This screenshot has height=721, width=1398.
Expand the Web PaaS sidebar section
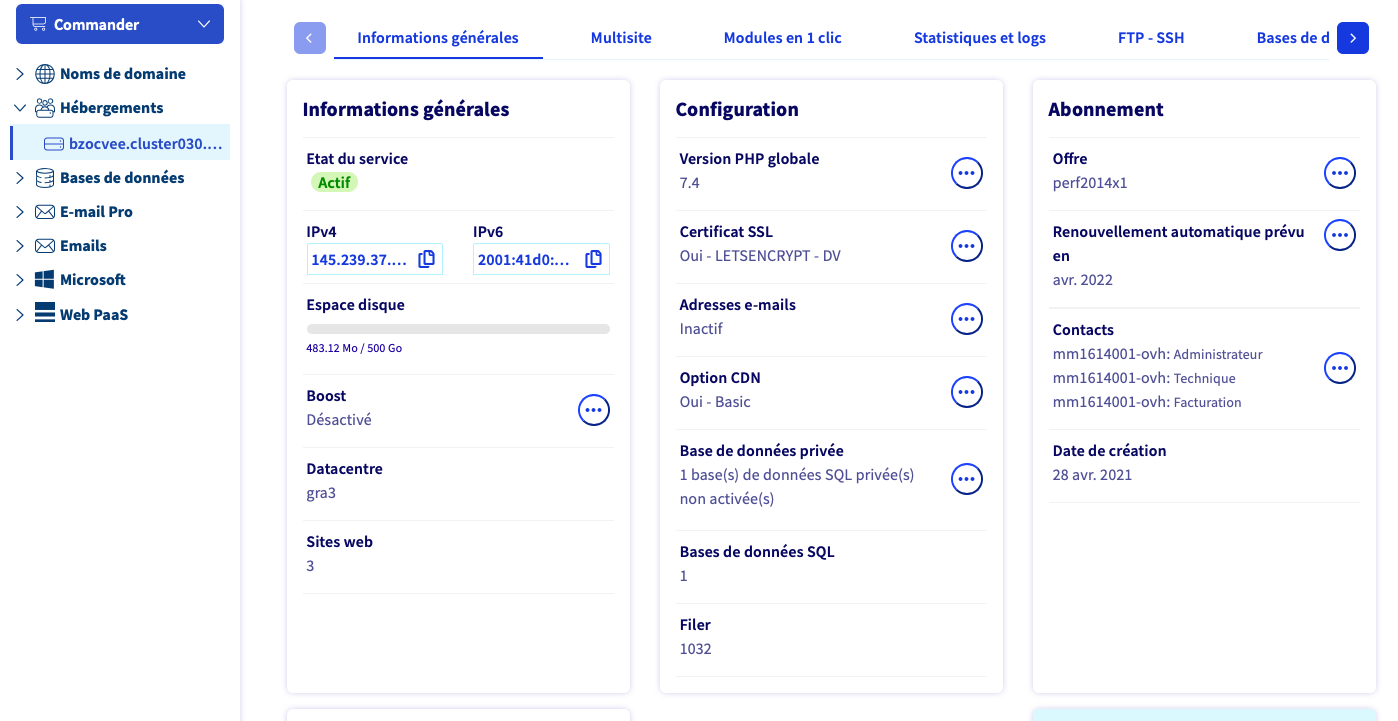coord(20,315)
